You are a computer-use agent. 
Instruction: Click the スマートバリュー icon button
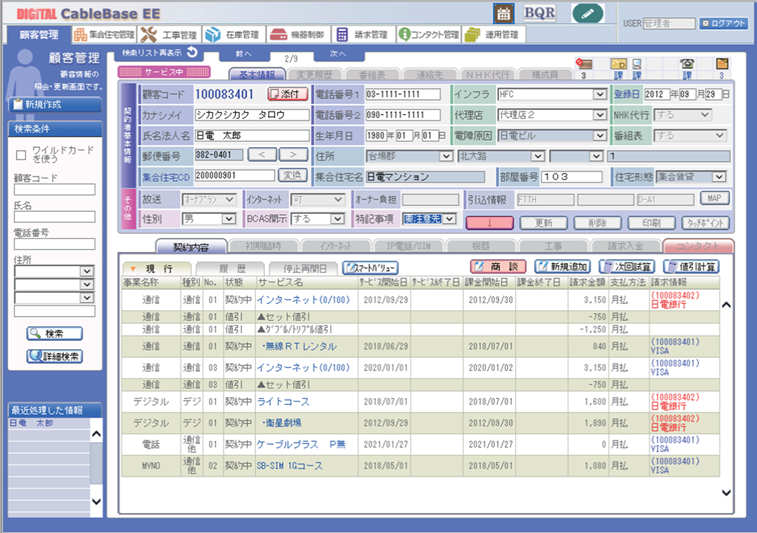pyautogui.click(x=370, y=268)
